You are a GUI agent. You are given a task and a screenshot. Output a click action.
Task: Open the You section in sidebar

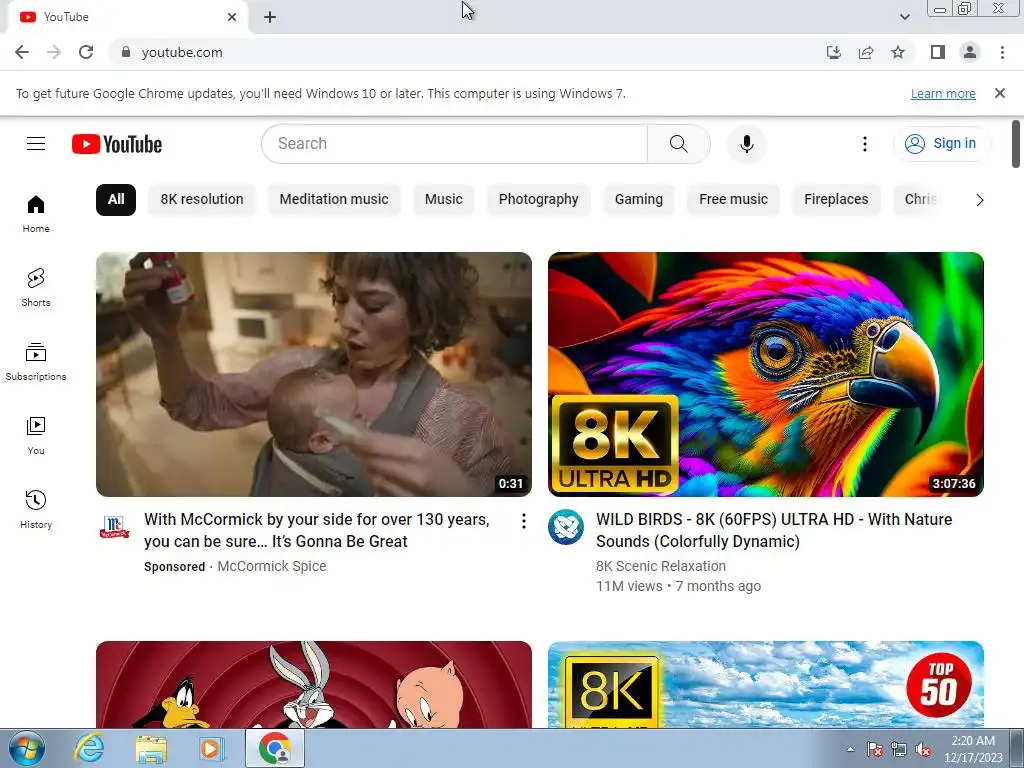(x=36, y=436)
